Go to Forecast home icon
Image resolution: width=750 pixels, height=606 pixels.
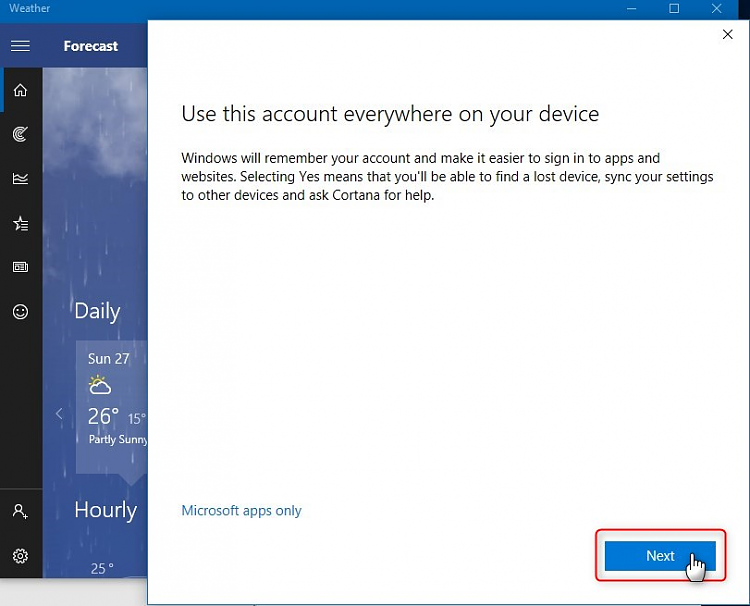point(20,90)
